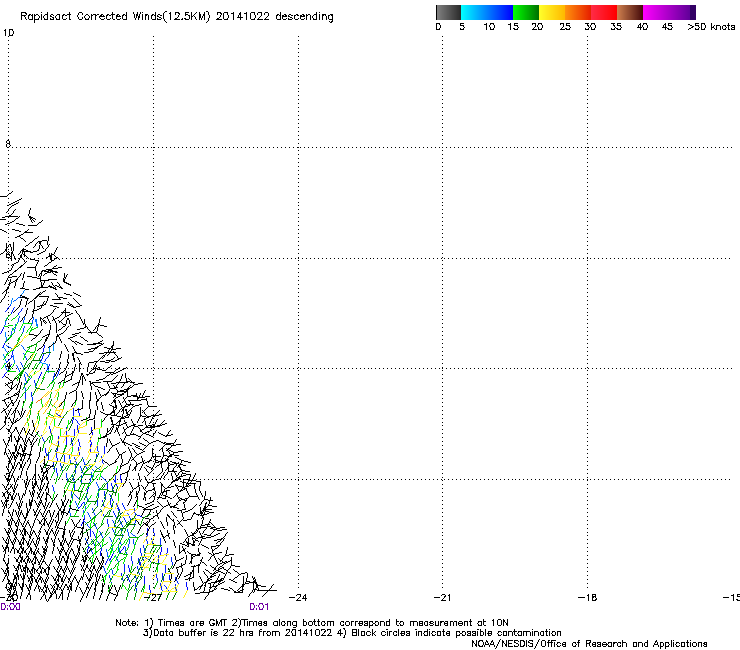Click the latitude '10' axis label
The width and height of the screenshot is (740, 650).
tap(8, 33)
